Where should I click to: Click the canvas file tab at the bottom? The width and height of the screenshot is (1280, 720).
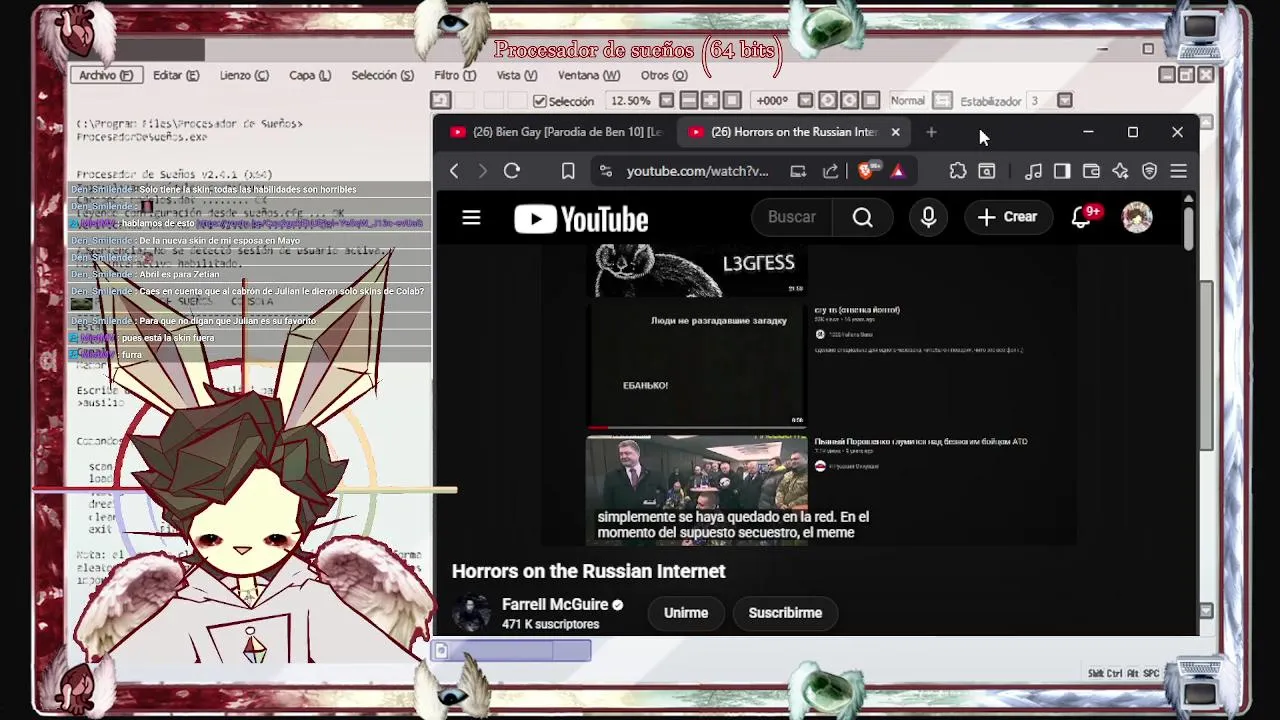coord(511,651)
